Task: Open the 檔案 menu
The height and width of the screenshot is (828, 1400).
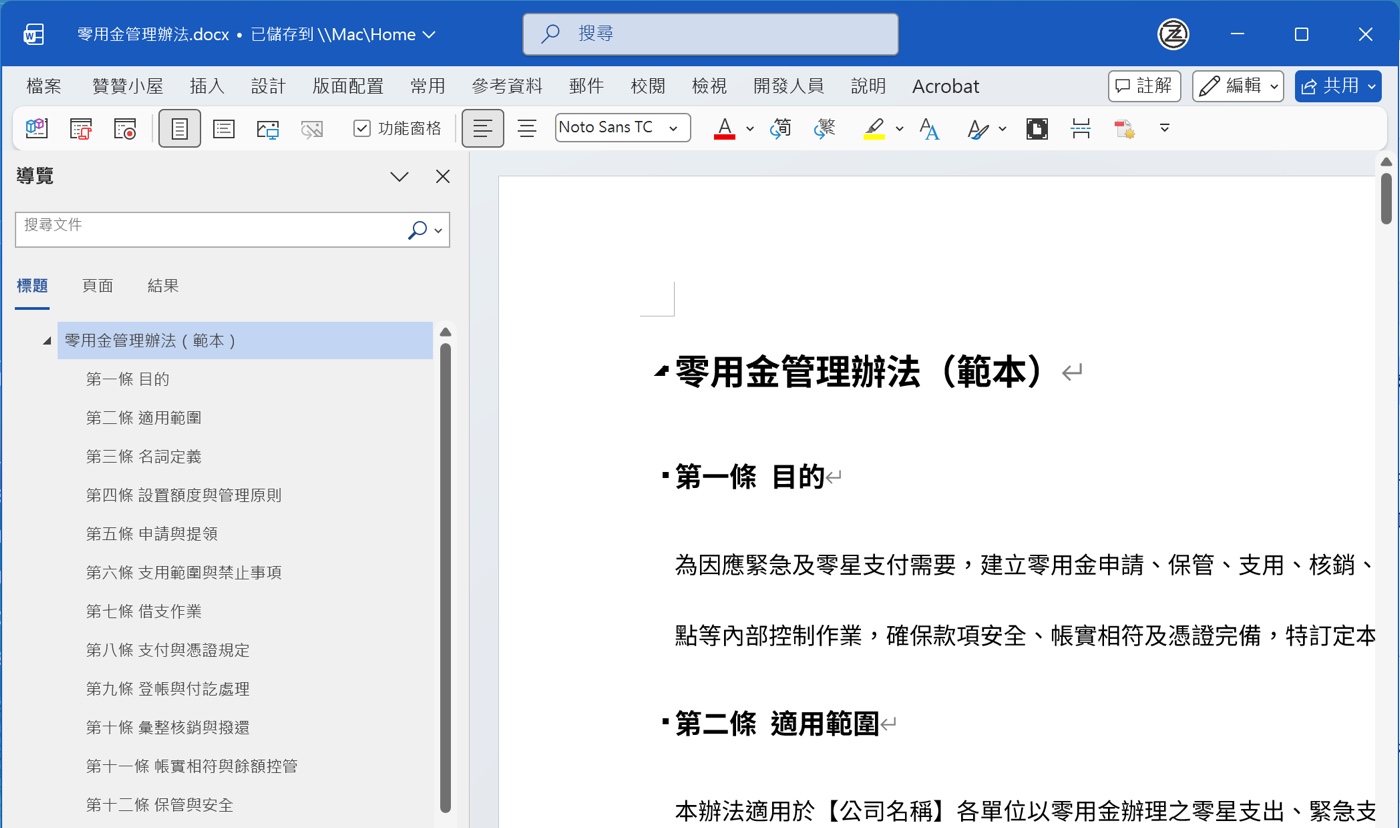Action: [44, 86]
